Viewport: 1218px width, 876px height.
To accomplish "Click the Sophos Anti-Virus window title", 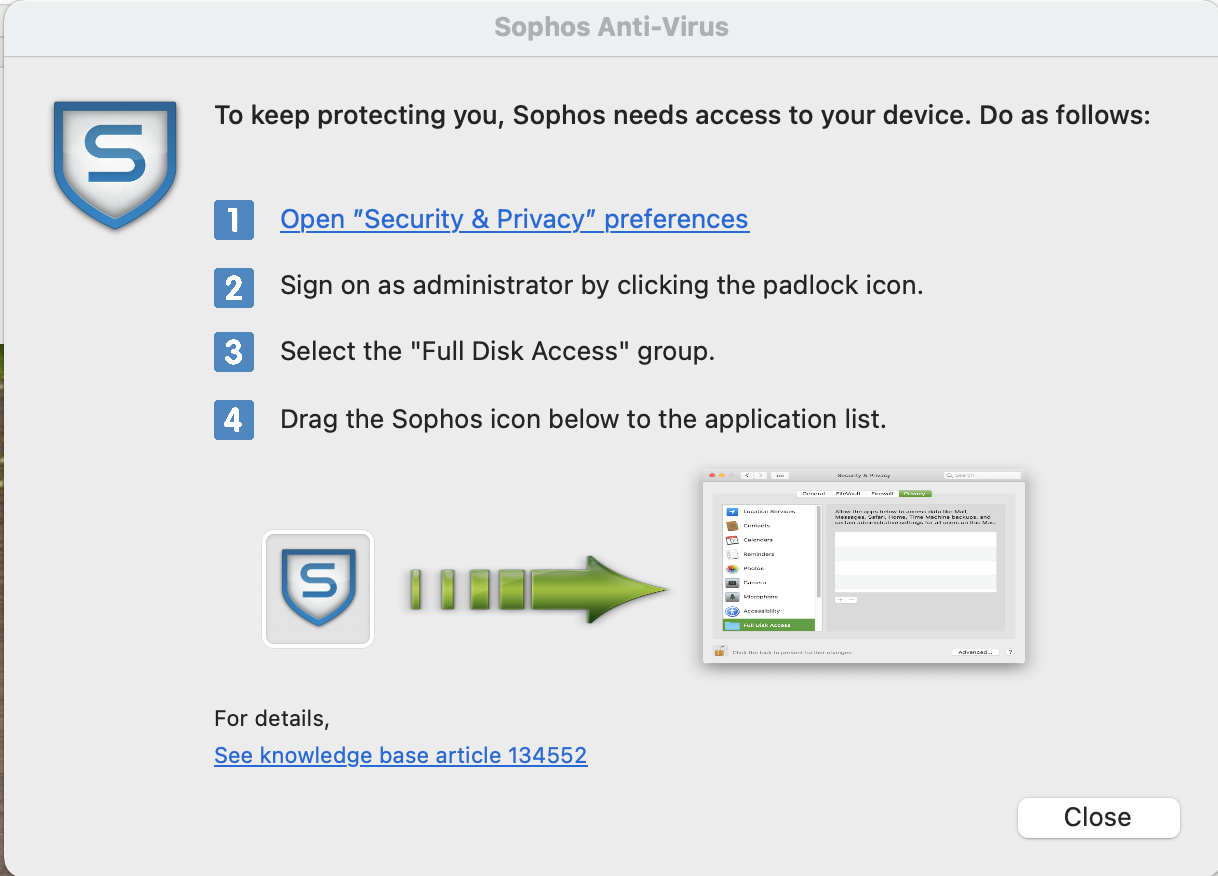I will pos(612,27).
